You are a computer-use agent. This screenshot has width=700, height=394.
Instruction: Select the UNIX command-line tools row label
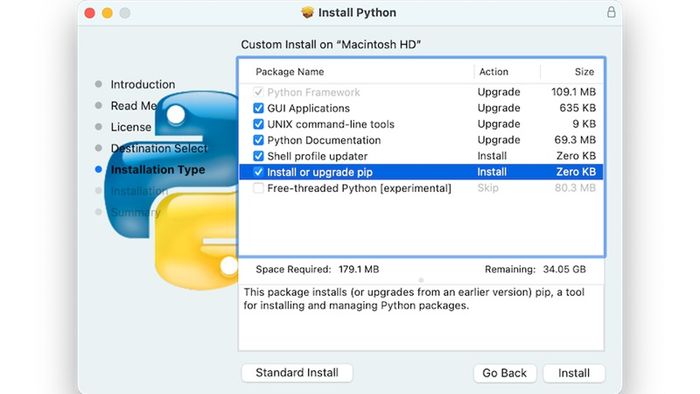[x=331, y=124]
